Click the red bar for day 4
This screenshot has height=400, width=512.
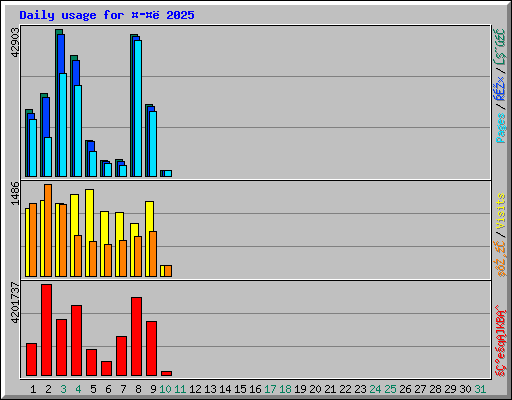pos(77,341)
